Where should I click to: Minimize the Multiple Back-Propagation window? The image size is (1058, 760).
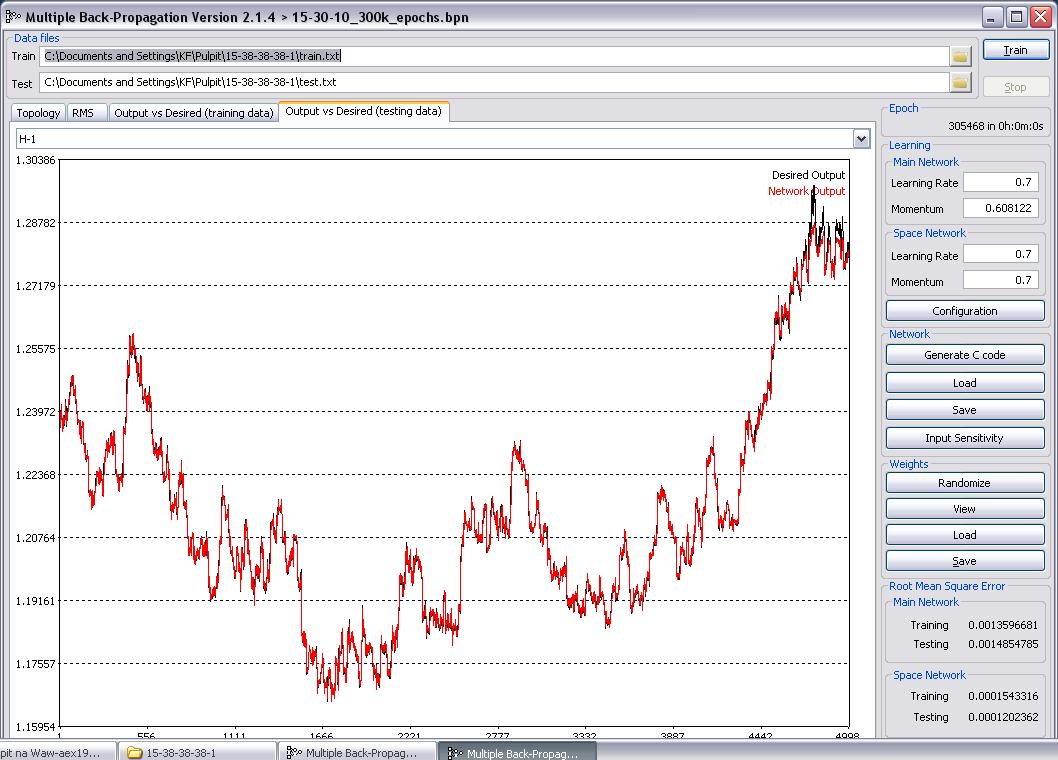[991, 17]
